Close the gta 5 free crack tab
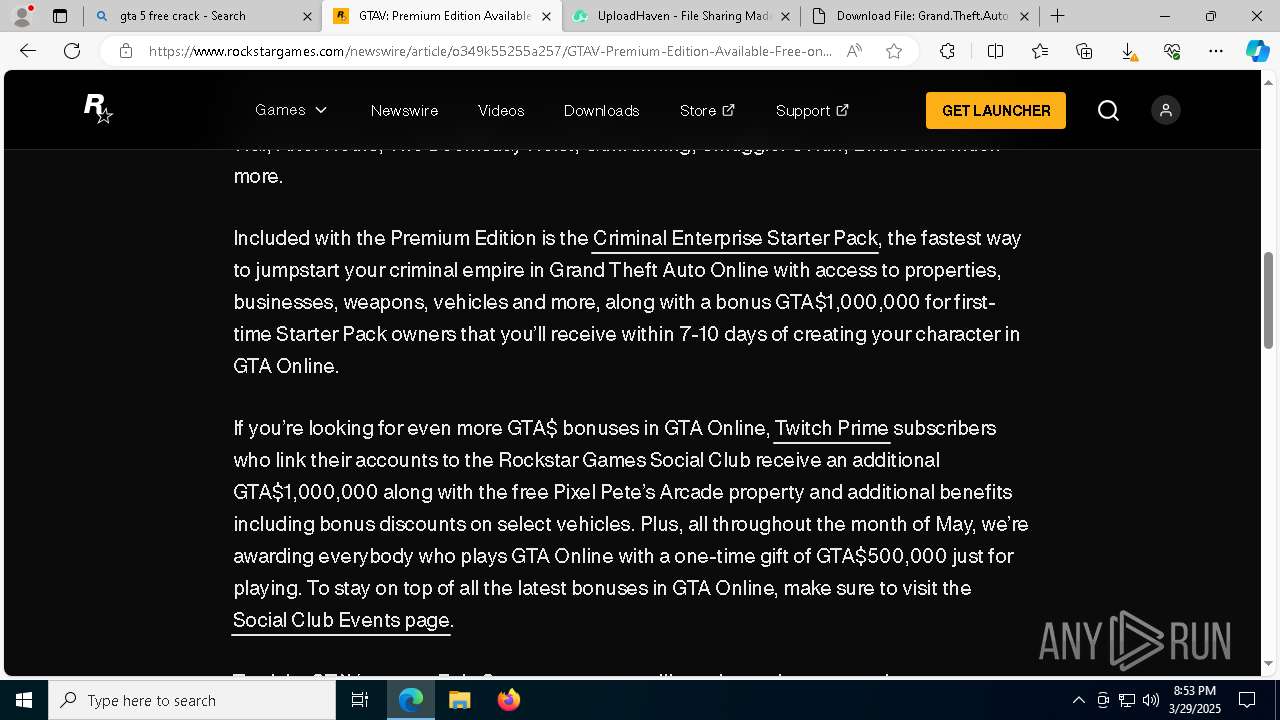This screenshot has width=1280, height=720. [x=307, y=16]
